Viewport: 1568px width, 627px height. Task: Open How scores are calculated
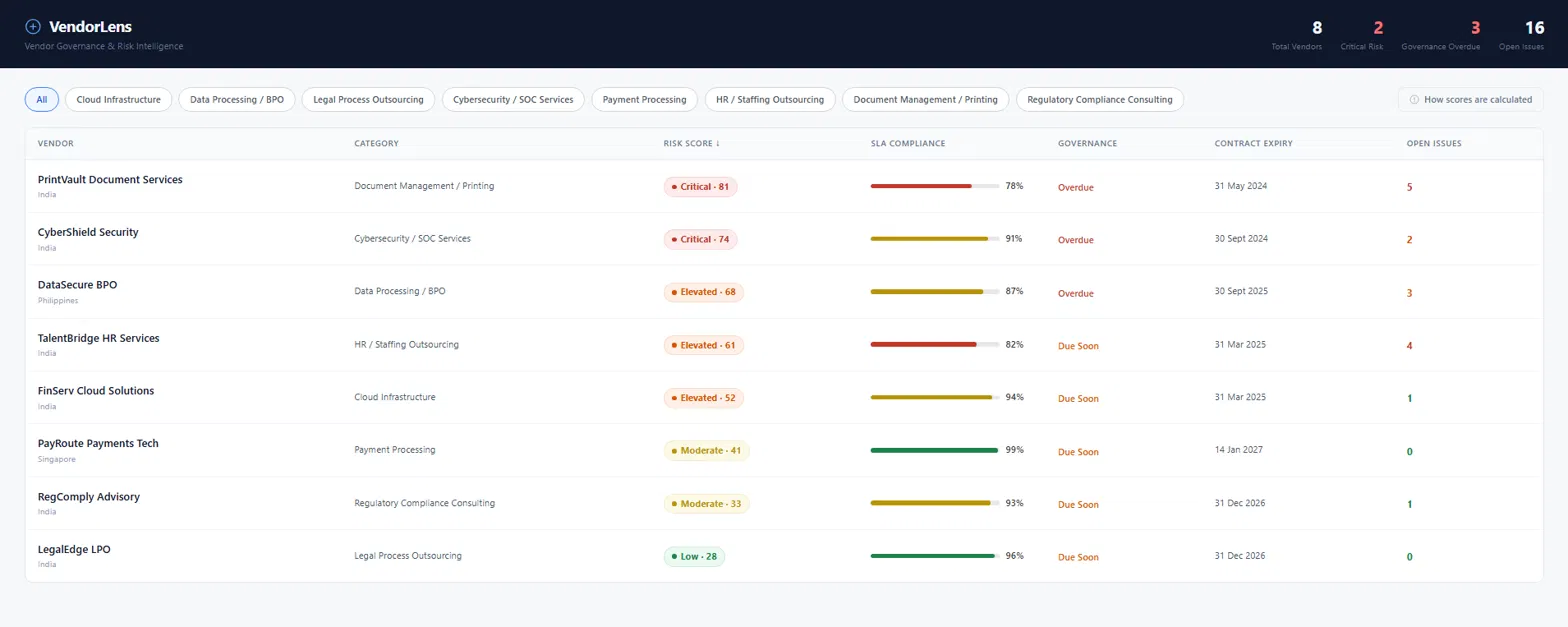(1470, 100)
